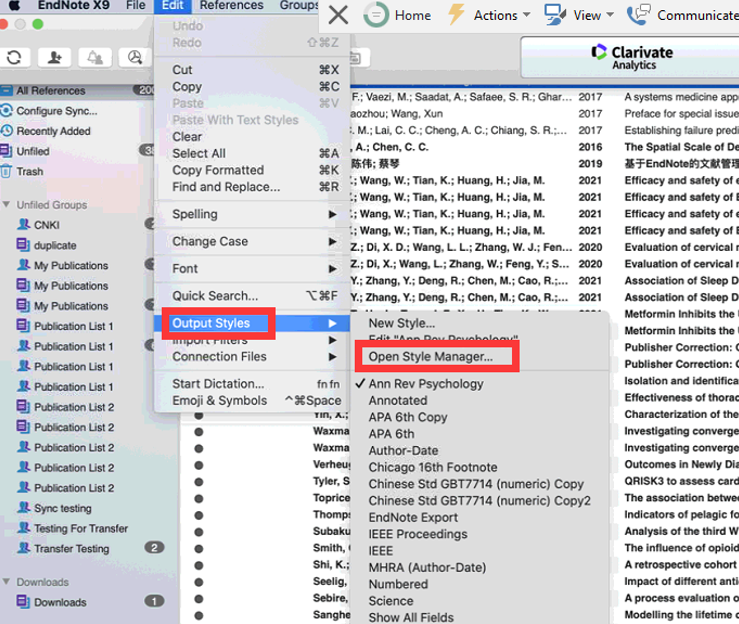Click the View monitor icon
Image resolution: width=739 pixels, height=624 pixels.
[555, 15]
